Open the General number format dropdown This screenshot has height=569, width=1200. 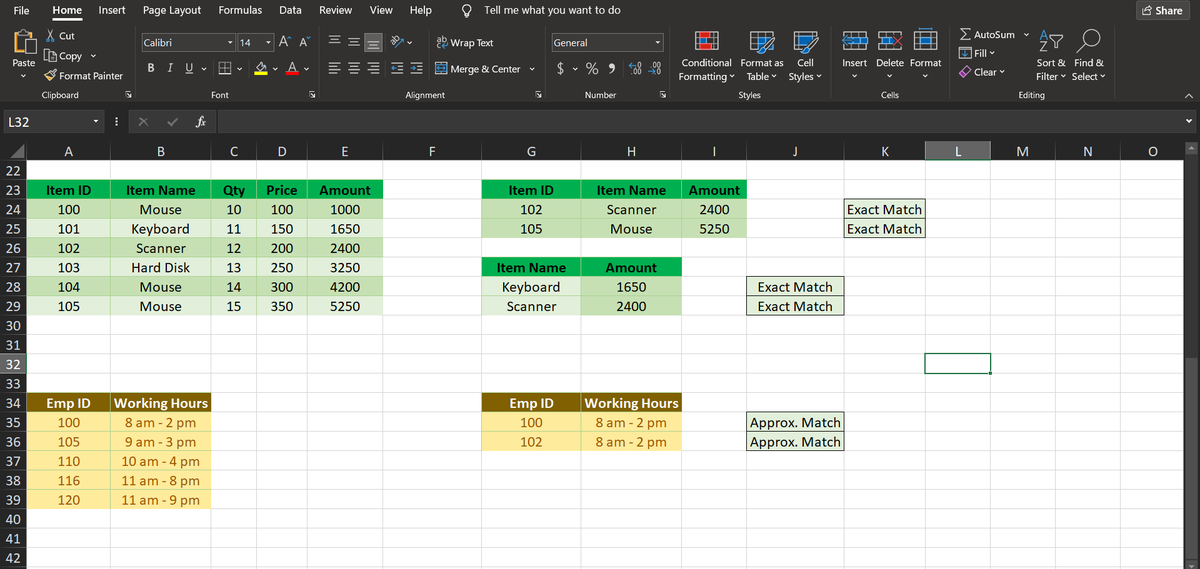[x=659, y=43]
